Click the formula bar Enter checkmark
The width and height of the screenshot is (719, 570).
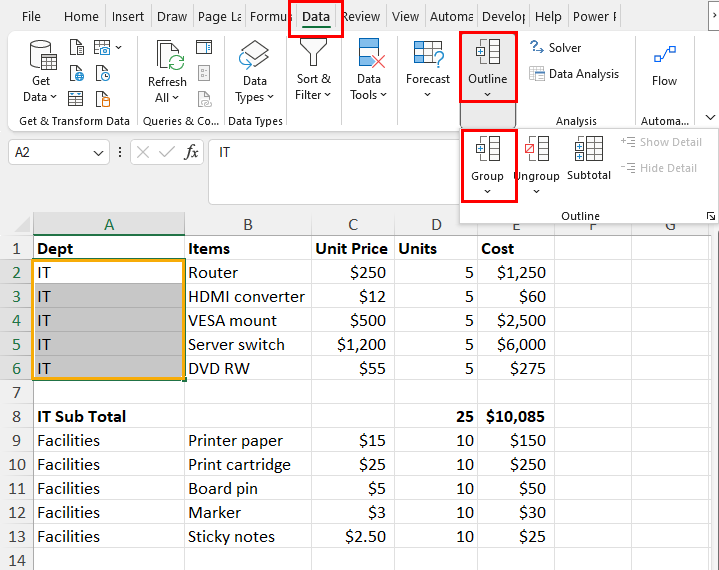click(166, 152)
